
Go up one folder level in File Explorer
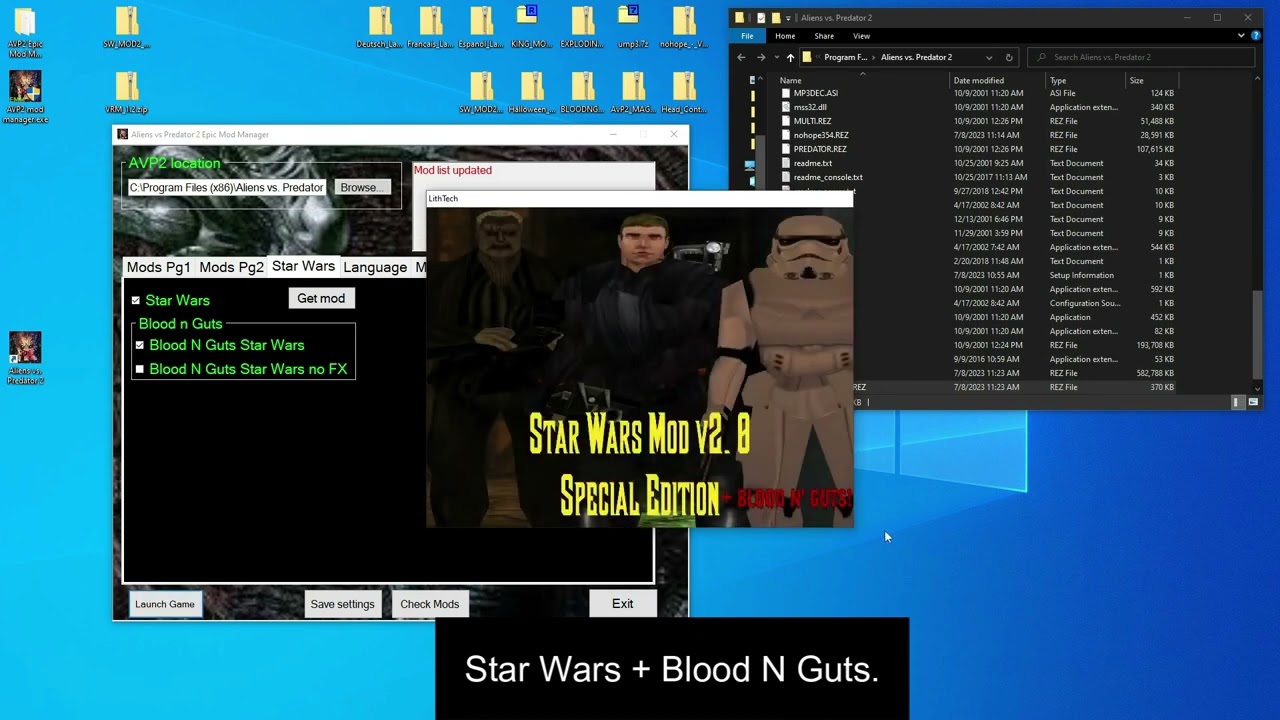(x=790, y=57)
